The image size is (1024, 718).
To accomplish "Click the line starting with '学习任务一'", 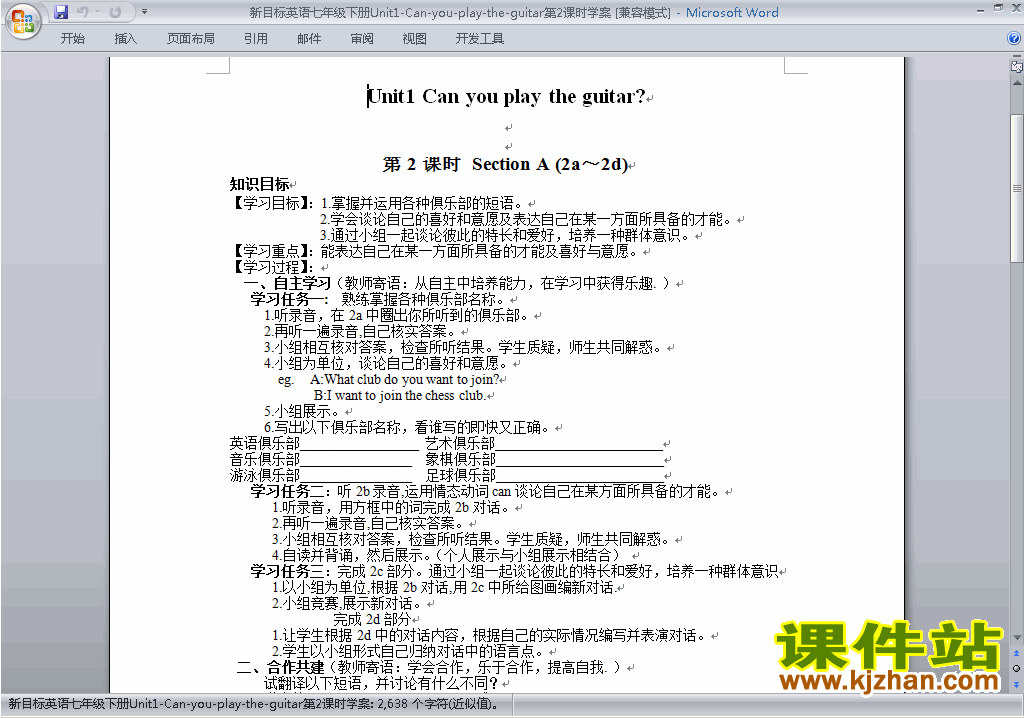I will coord(377,299).
